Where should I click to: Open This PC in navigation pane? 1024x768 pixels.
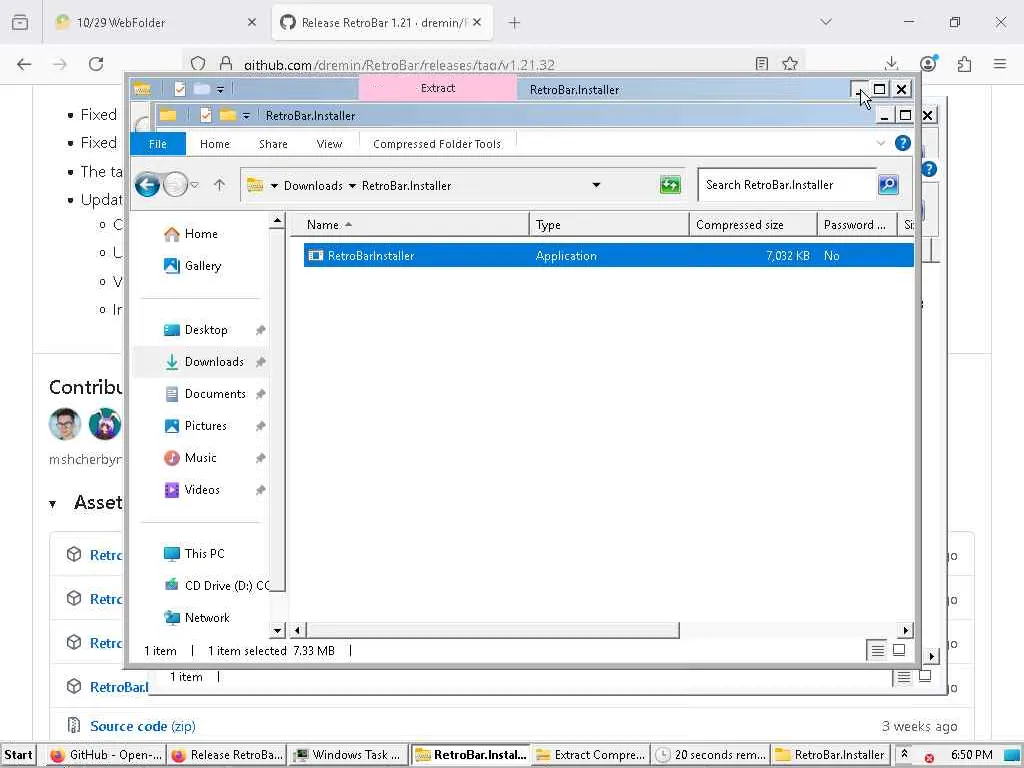point(204,554)
